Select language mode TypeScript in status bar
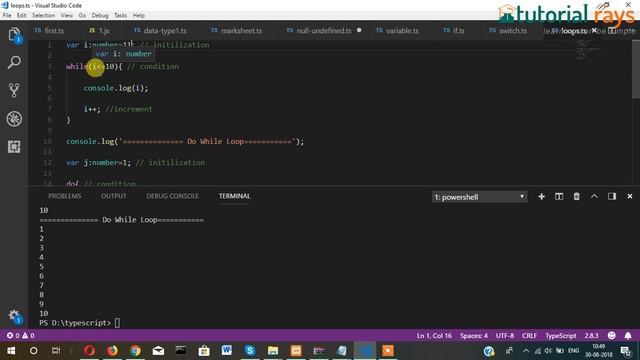 (560, 336)
